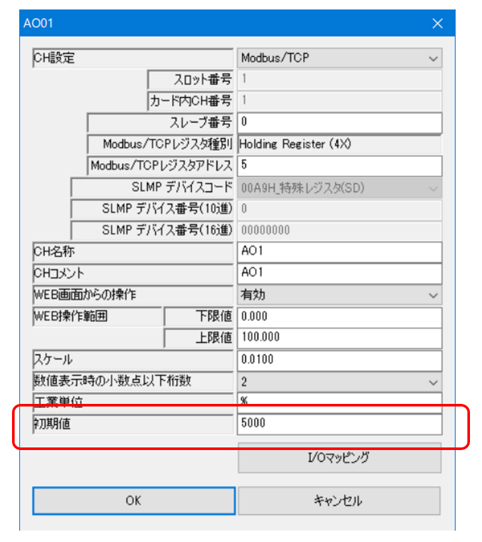Select the 上限値 input field
The width and height of the screenshot is (482, 542).
340,338
